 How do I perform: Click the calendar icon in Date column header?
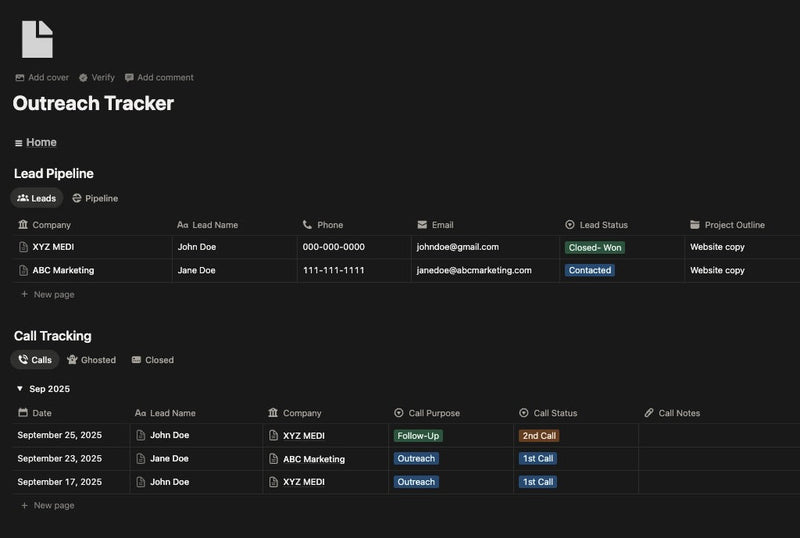point(23,413)
